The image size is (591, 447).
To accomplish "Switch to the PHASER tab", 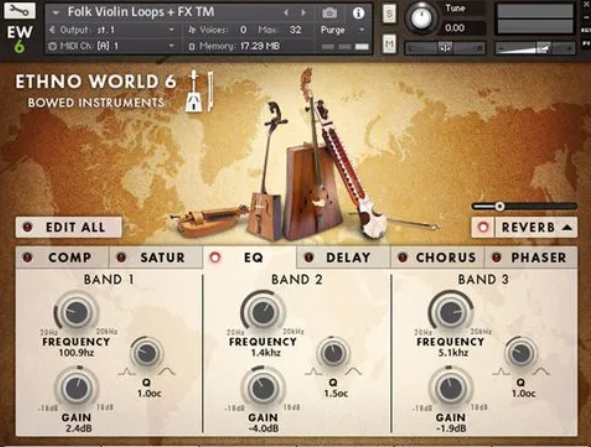I will point(530,257).
